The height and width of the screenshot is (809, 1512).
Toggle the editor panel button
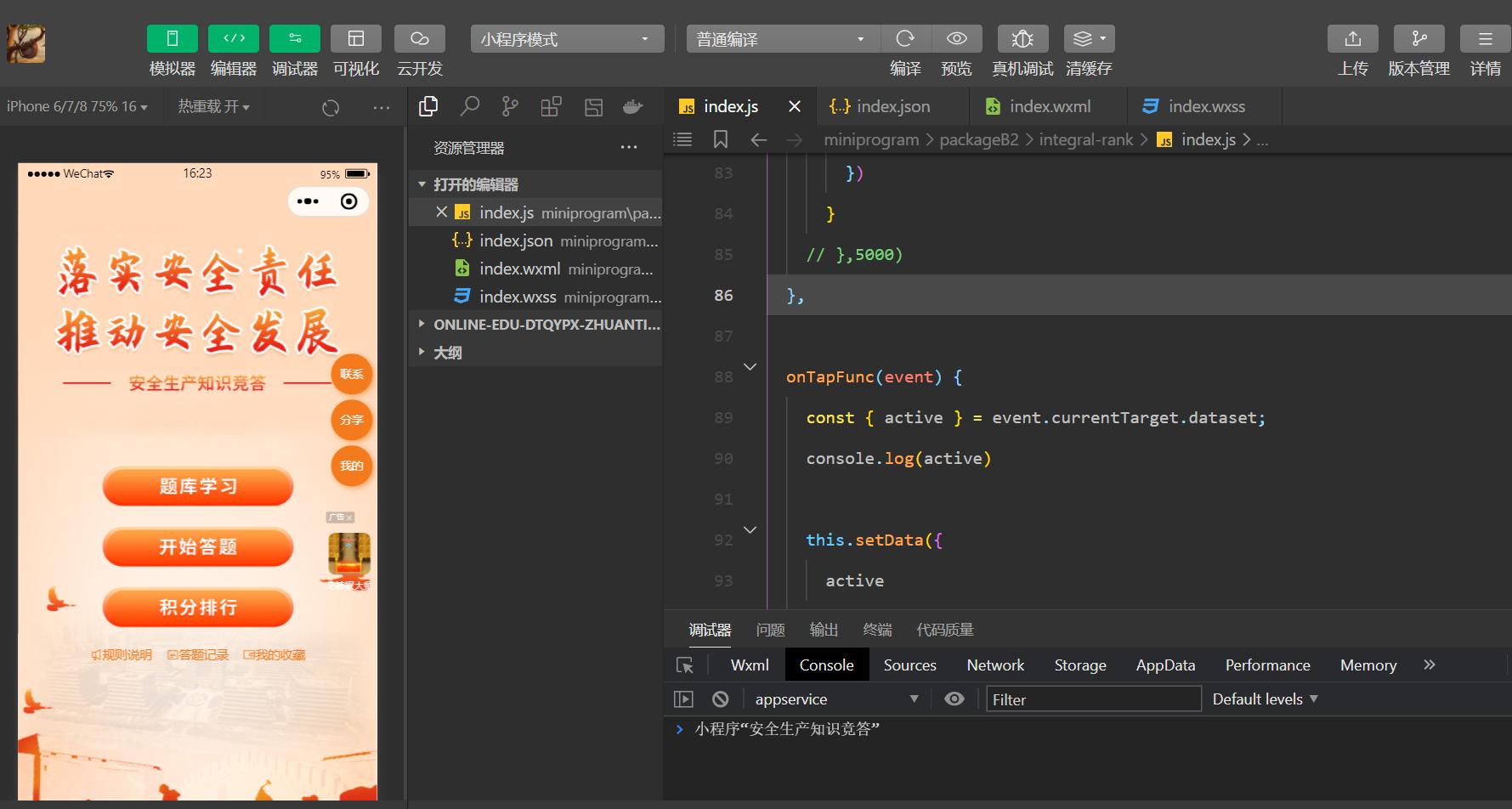pyautogui.click(x=234, y=39)
